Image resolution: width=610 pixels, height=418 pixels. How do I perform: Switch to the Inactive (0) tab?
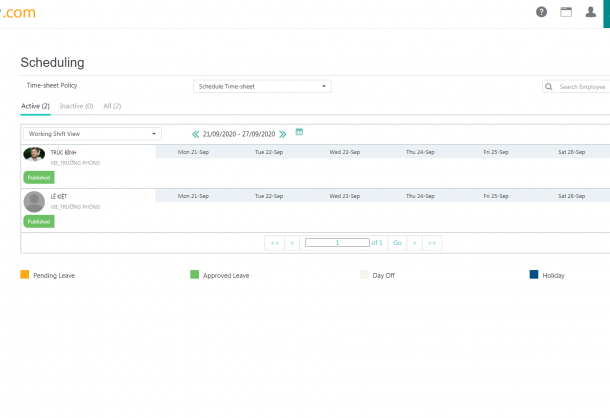coord(76,105)
